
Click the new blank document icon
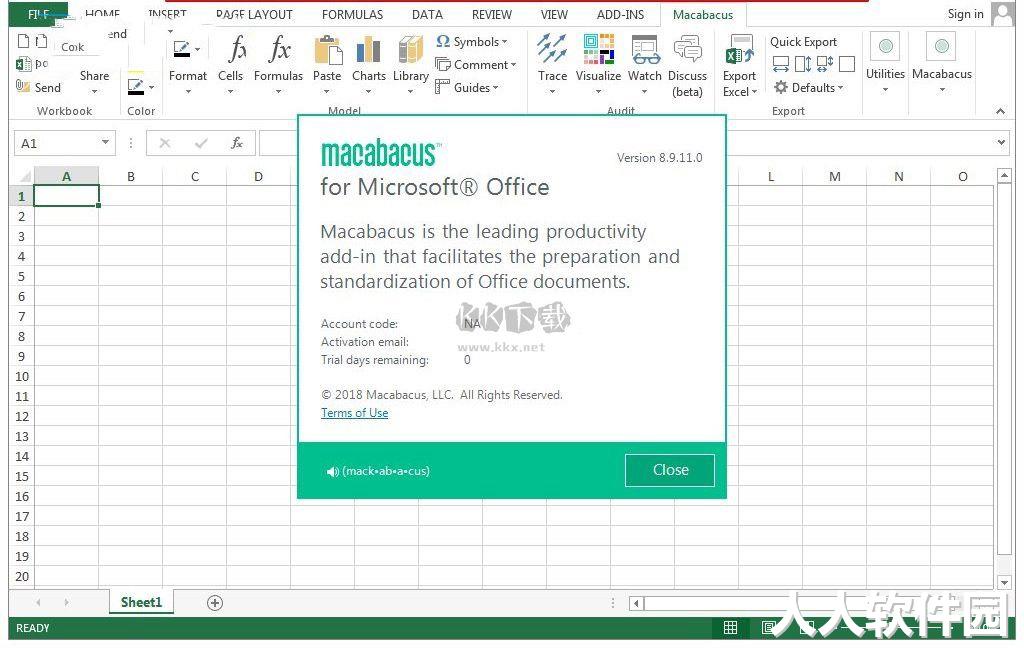coord(24,42)
